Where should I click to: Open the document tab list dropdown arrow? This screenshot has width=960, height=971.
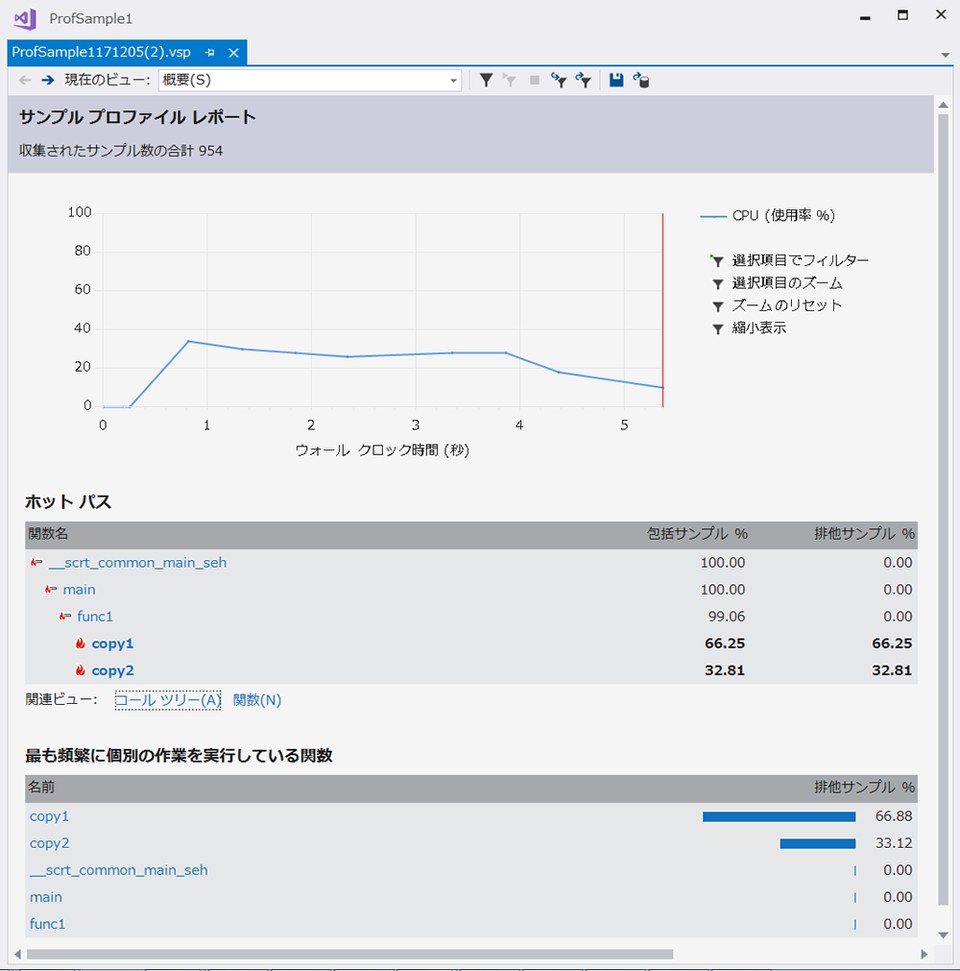coord(945,54)
